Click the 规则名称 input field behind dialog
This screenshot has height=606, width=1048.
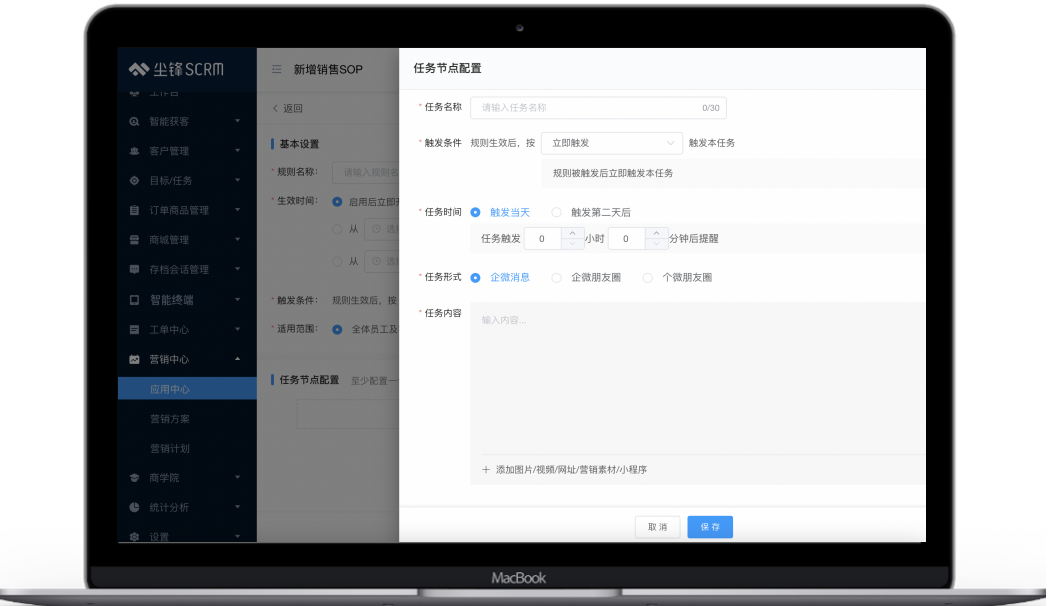pyautogui.click(x=366, y=172)
